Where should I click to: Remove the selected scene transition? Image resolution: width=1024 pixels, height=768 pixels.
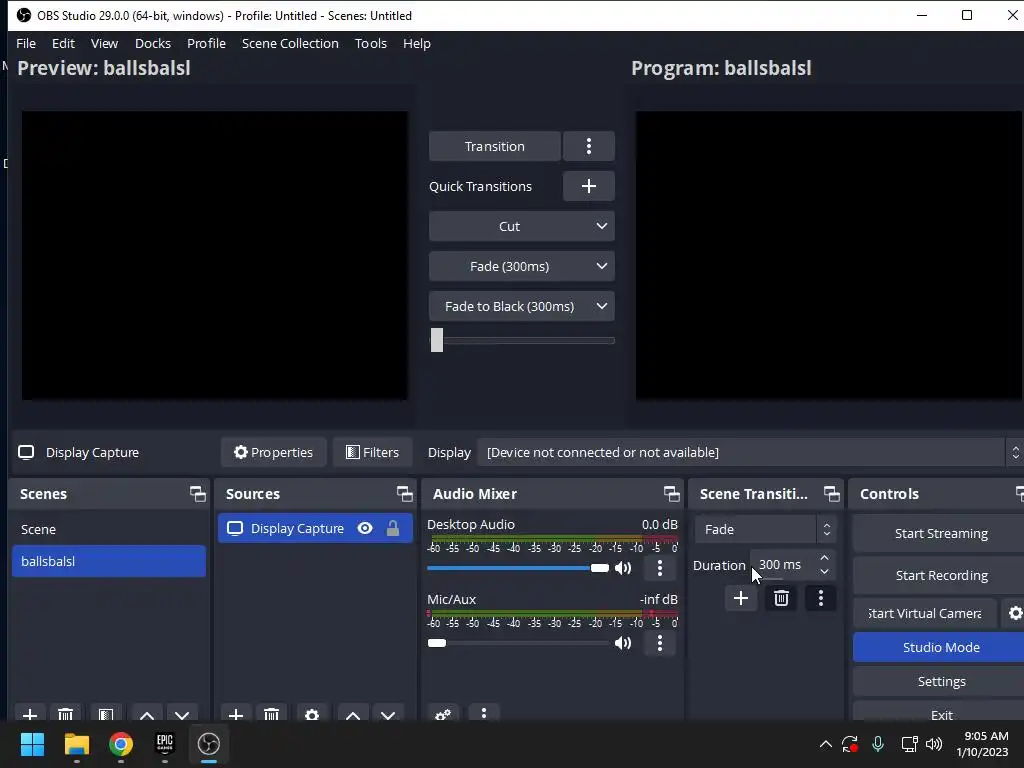click(781, 598)
